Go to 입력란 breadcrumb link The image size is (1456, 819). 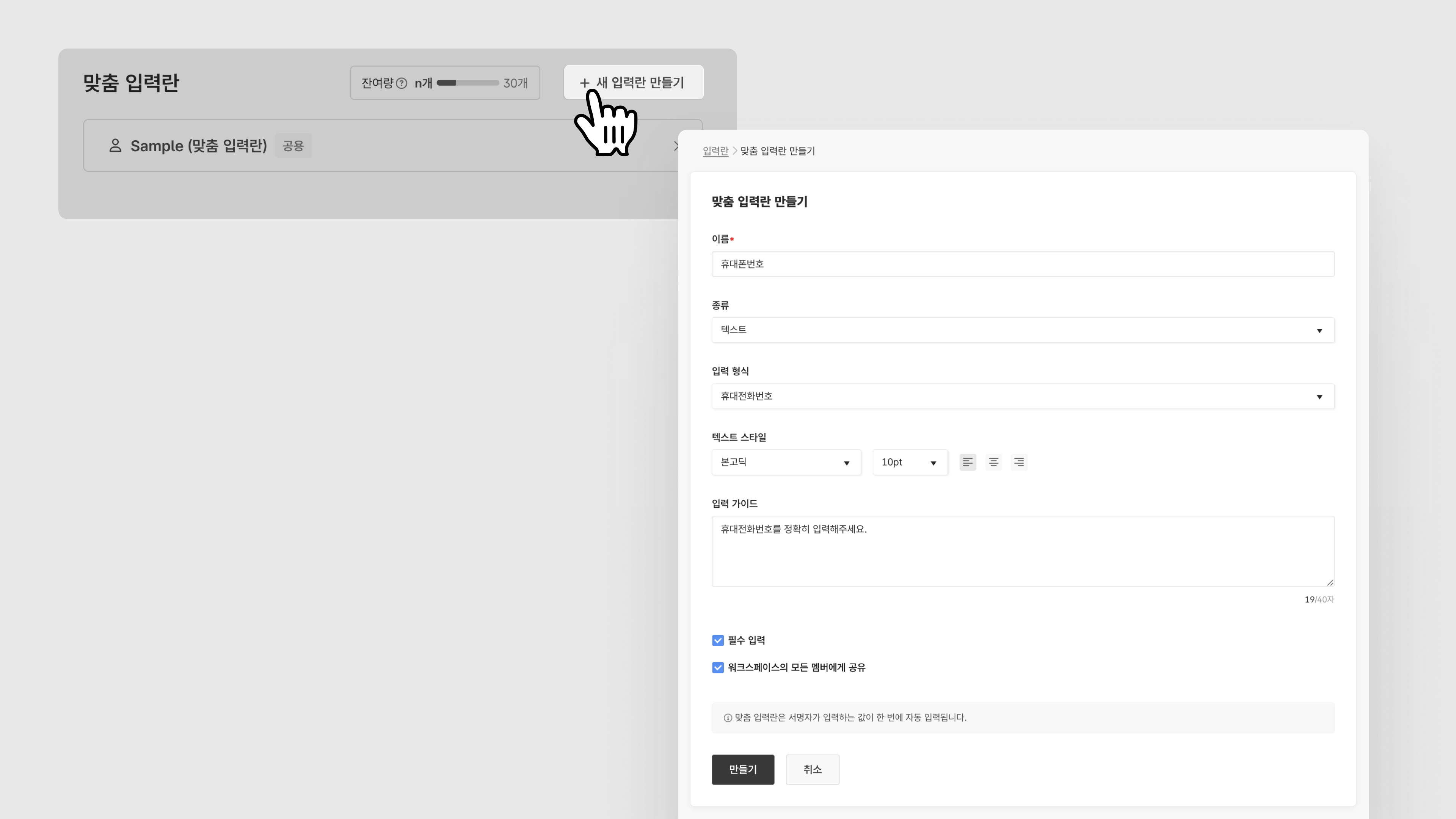715,151
